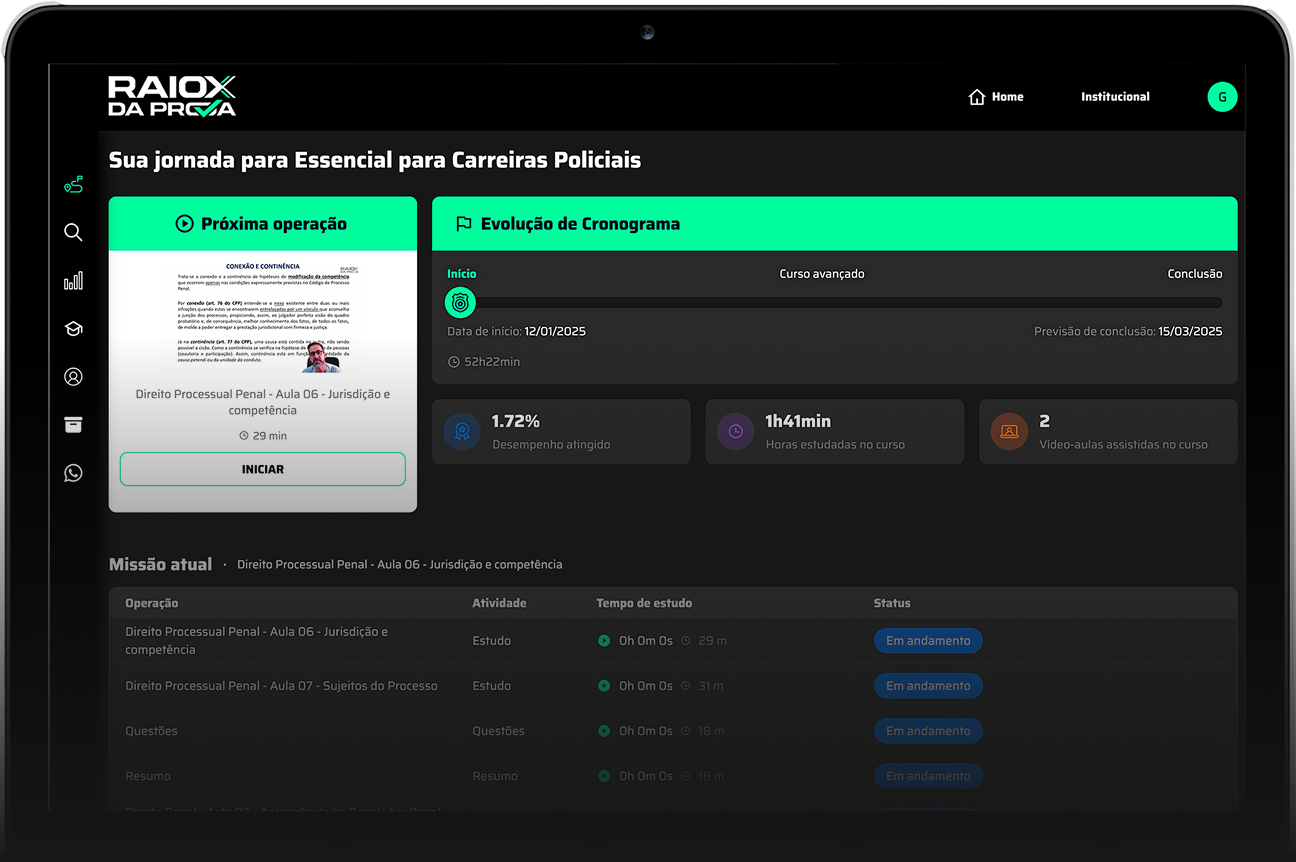Click the schedule progress badge marker

click(x=460, y=302)
